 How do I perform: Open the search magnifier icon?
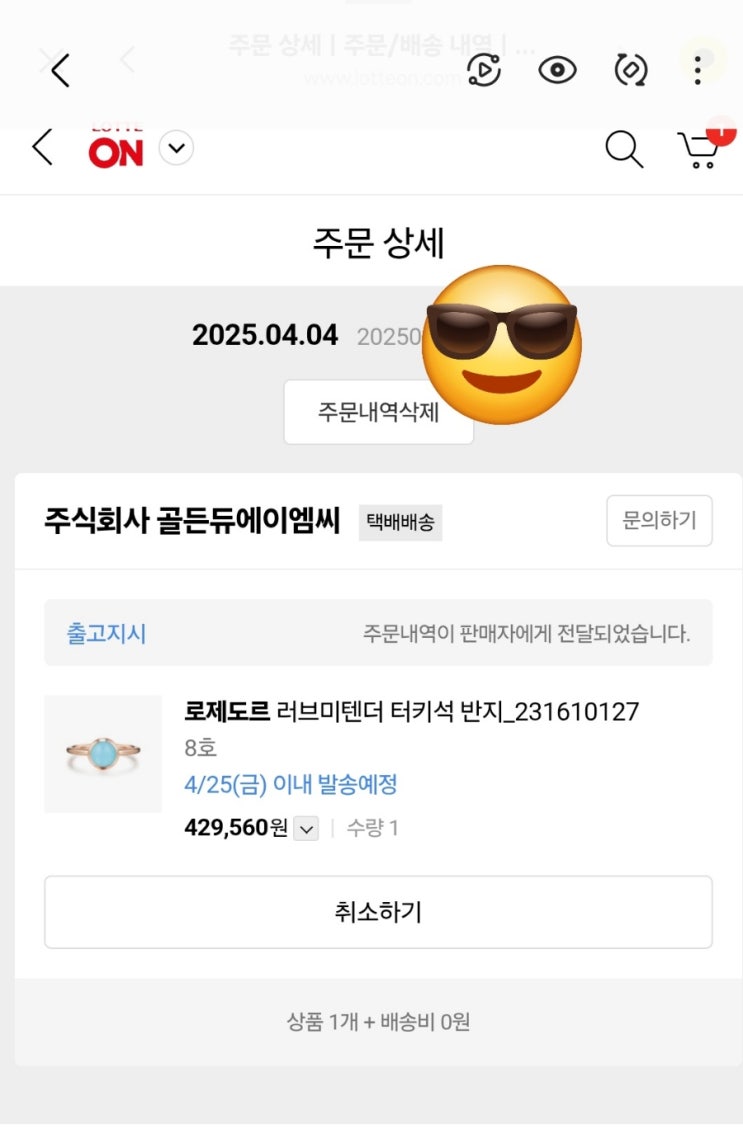[x=624, y=150]
